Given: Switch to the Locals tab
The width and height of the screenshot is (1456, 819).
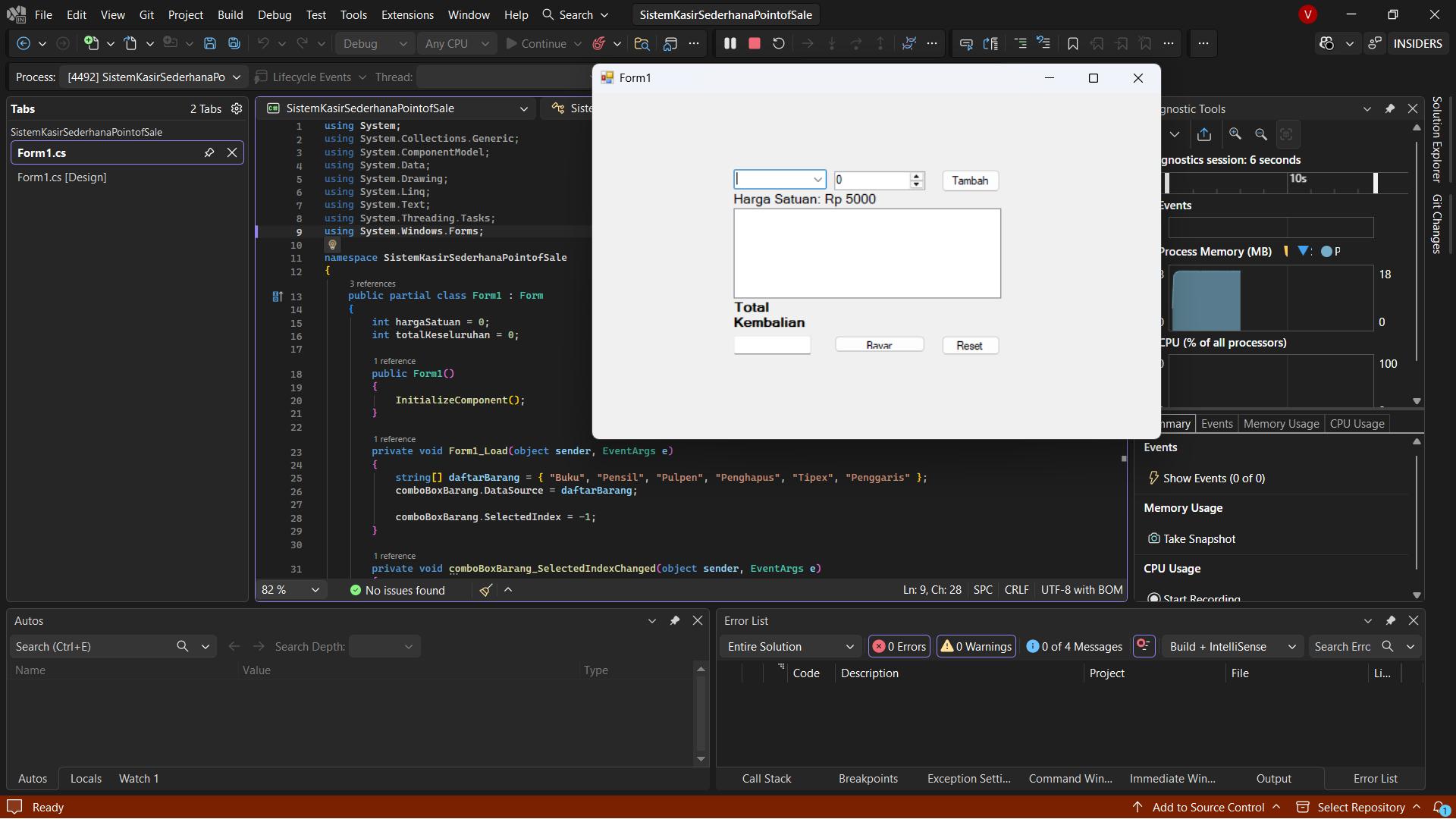Looking at the screenshot, I should pyautogui.click(x=86, y=779).
